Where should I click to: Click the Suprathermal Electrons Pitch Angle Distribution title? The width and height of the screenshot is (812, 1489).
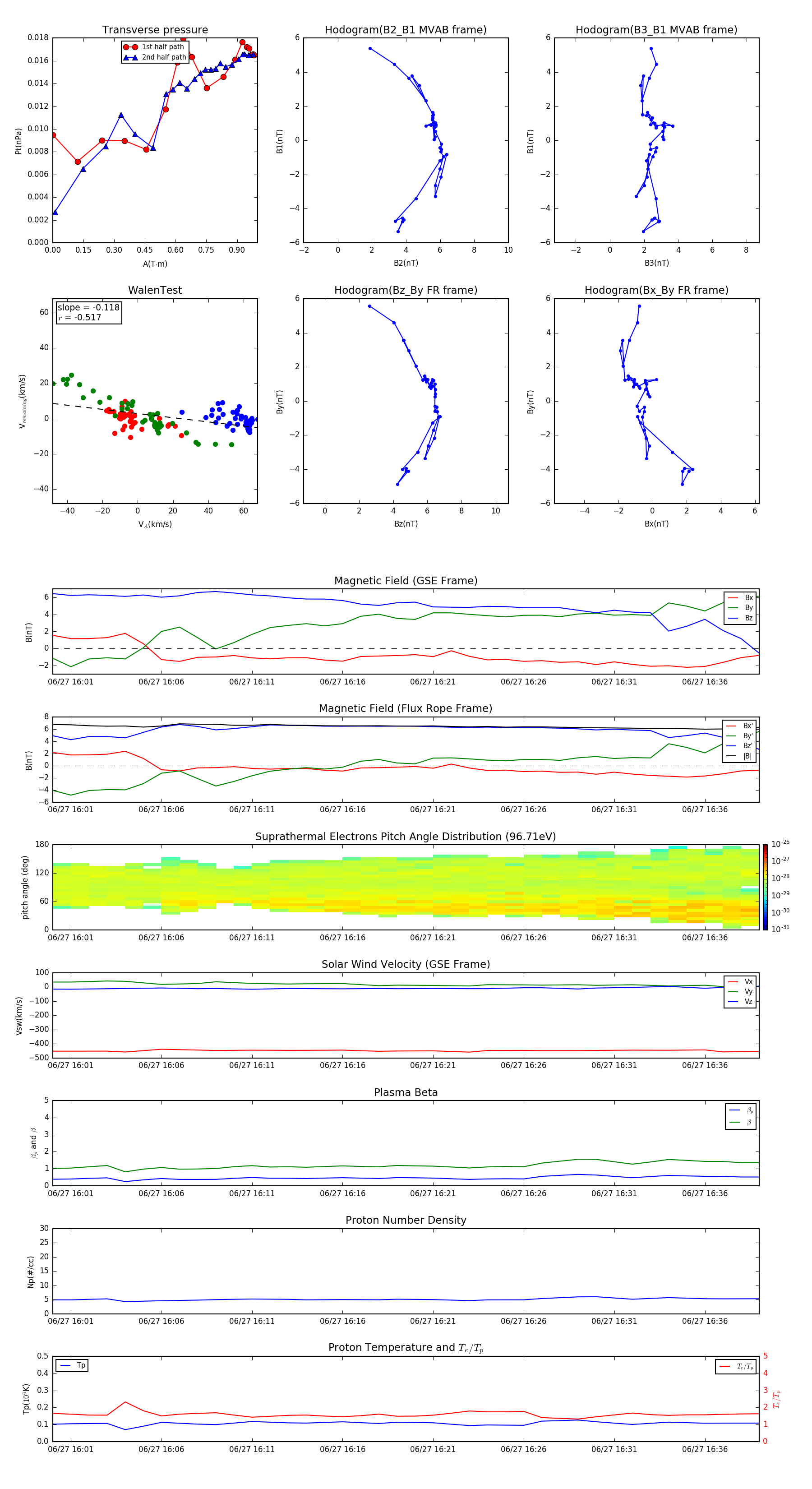coord(406,837)
